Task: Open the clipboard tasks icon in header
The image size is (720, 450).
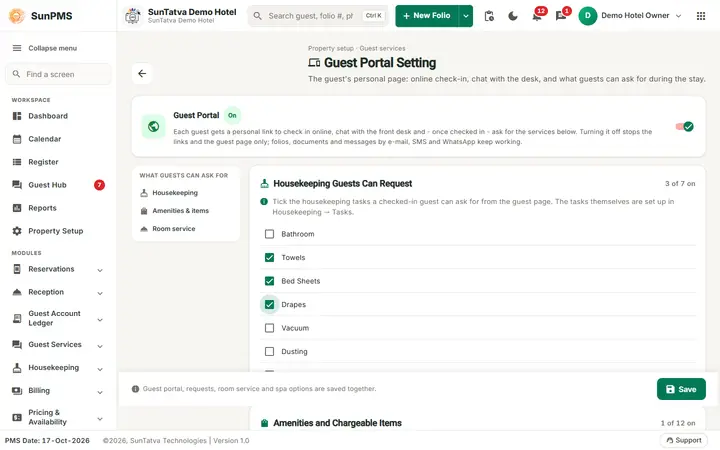Action: coord(489,16)
